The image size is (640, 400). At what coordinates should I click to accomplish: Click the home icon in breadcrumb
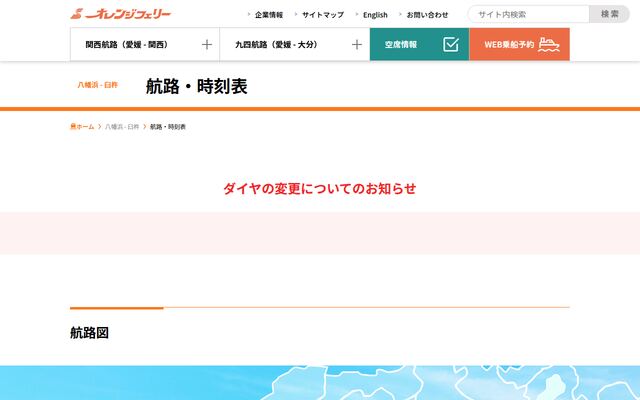click(73, 127)
